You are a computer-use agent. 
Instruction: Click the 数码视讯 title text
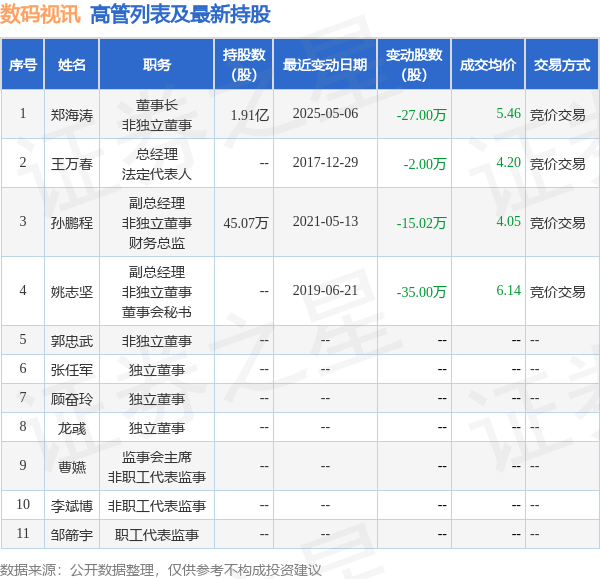[40, 15]
